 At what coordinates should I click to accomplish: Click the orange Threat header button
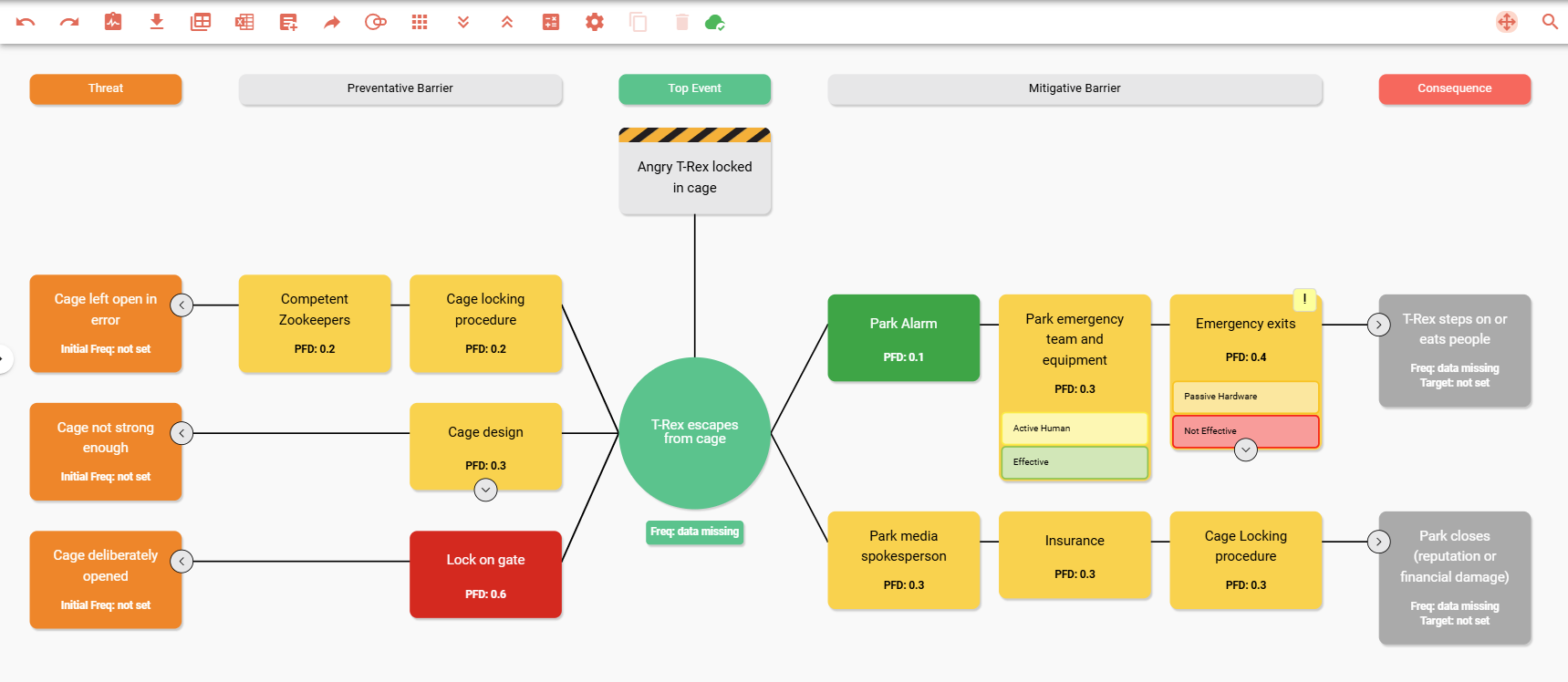click(106, 88)
